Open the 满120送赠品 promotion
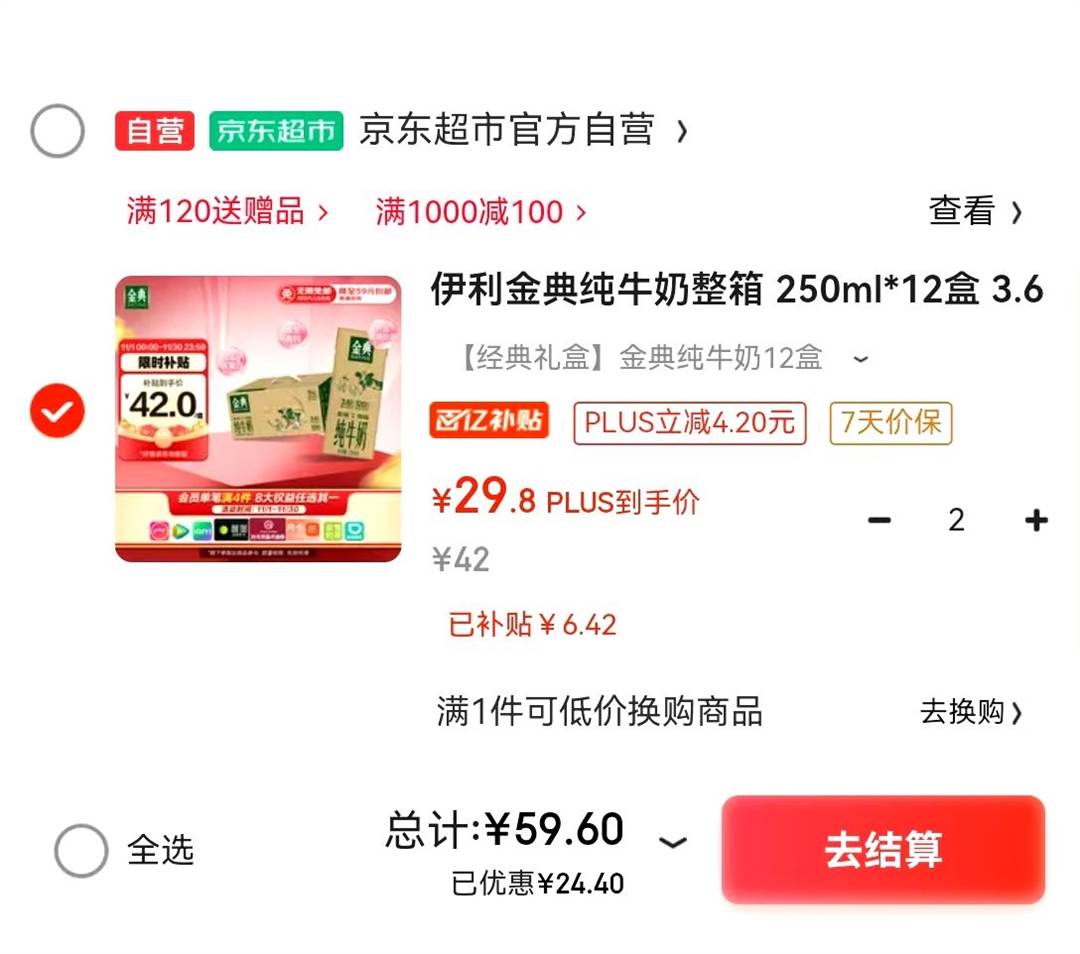The width and height of the screenshot is (1080, 954). pyautogui.click(x=227, y=211)
